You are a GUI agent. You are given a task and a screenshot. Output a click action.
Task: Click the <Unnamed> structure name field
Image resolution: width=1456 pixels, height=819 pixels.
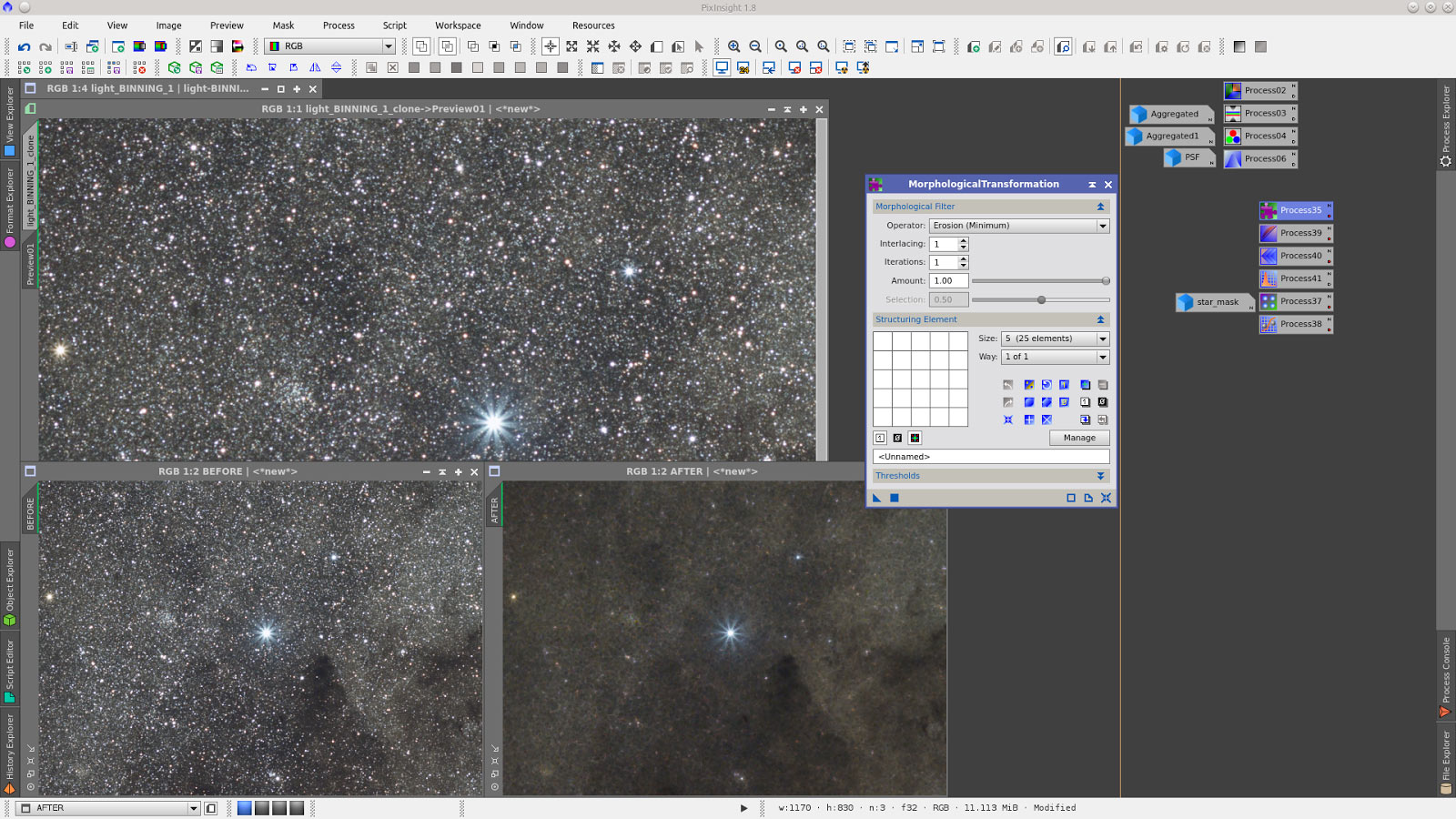click(991, 457)
